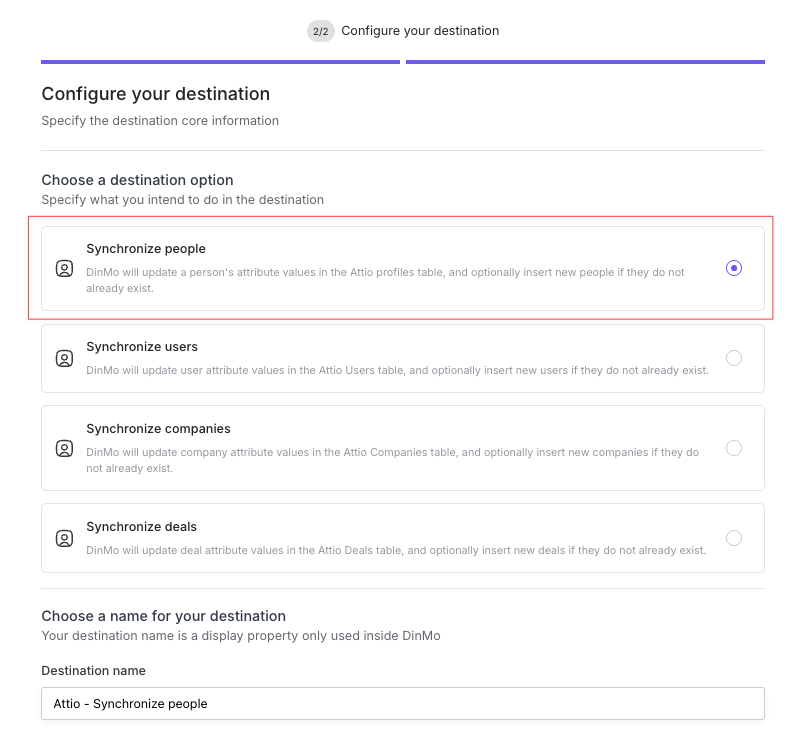Select the Synchronize people radio button

pyautogui.click(x=734, y=268)
